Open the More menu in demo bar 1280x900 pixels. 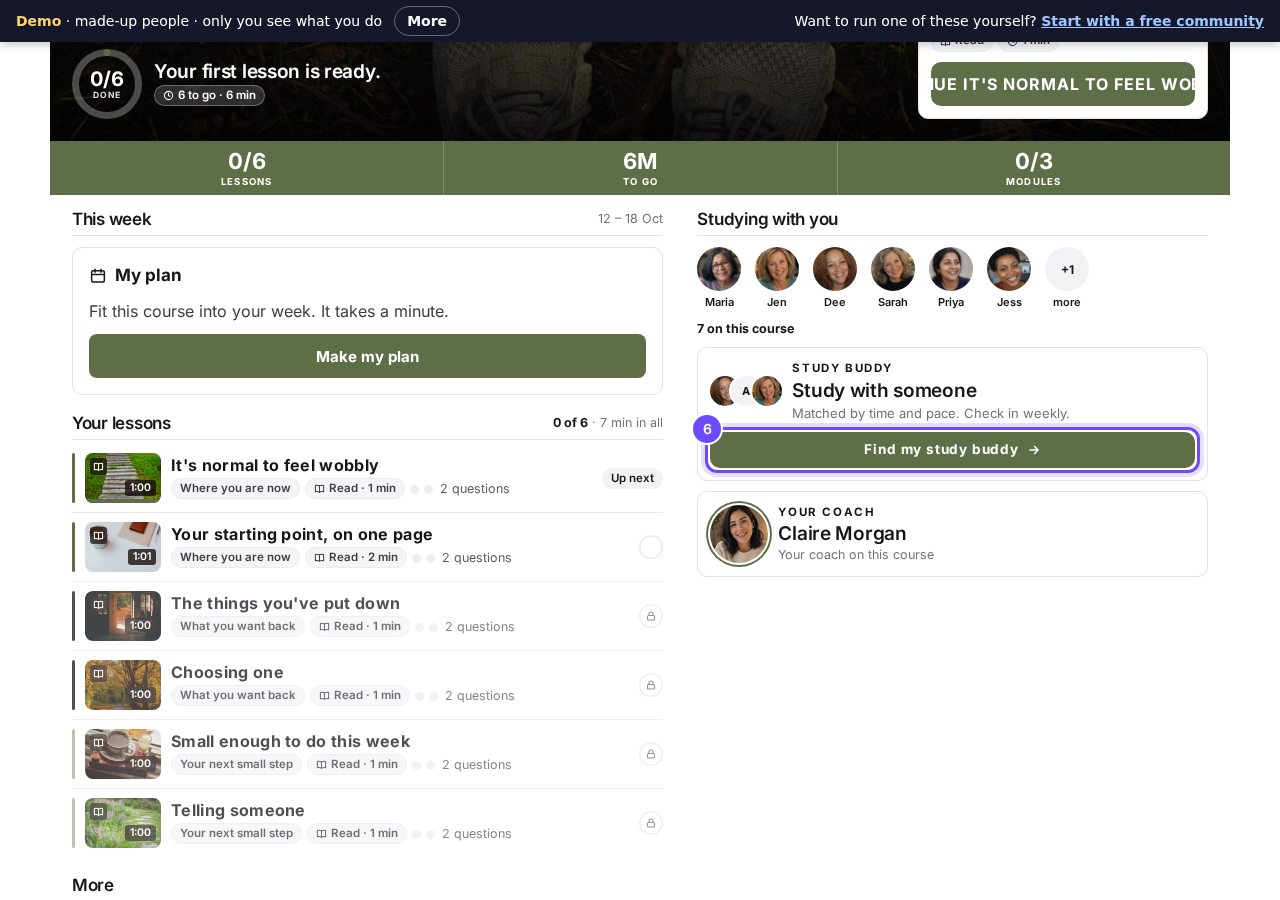coord(427,21)
